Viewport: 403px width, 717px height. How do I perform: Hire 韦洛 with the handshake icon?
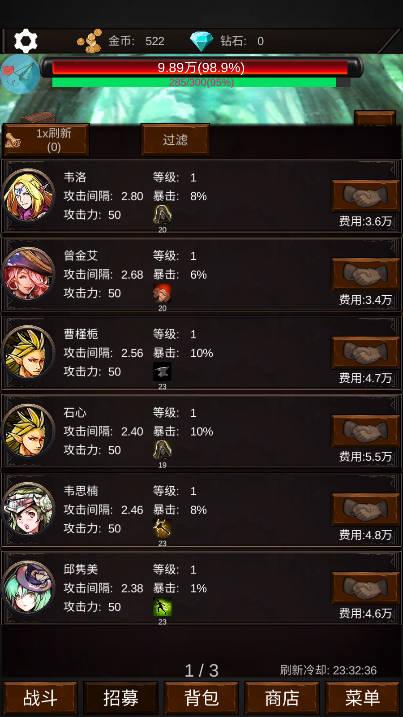click(x=365, y=196)
